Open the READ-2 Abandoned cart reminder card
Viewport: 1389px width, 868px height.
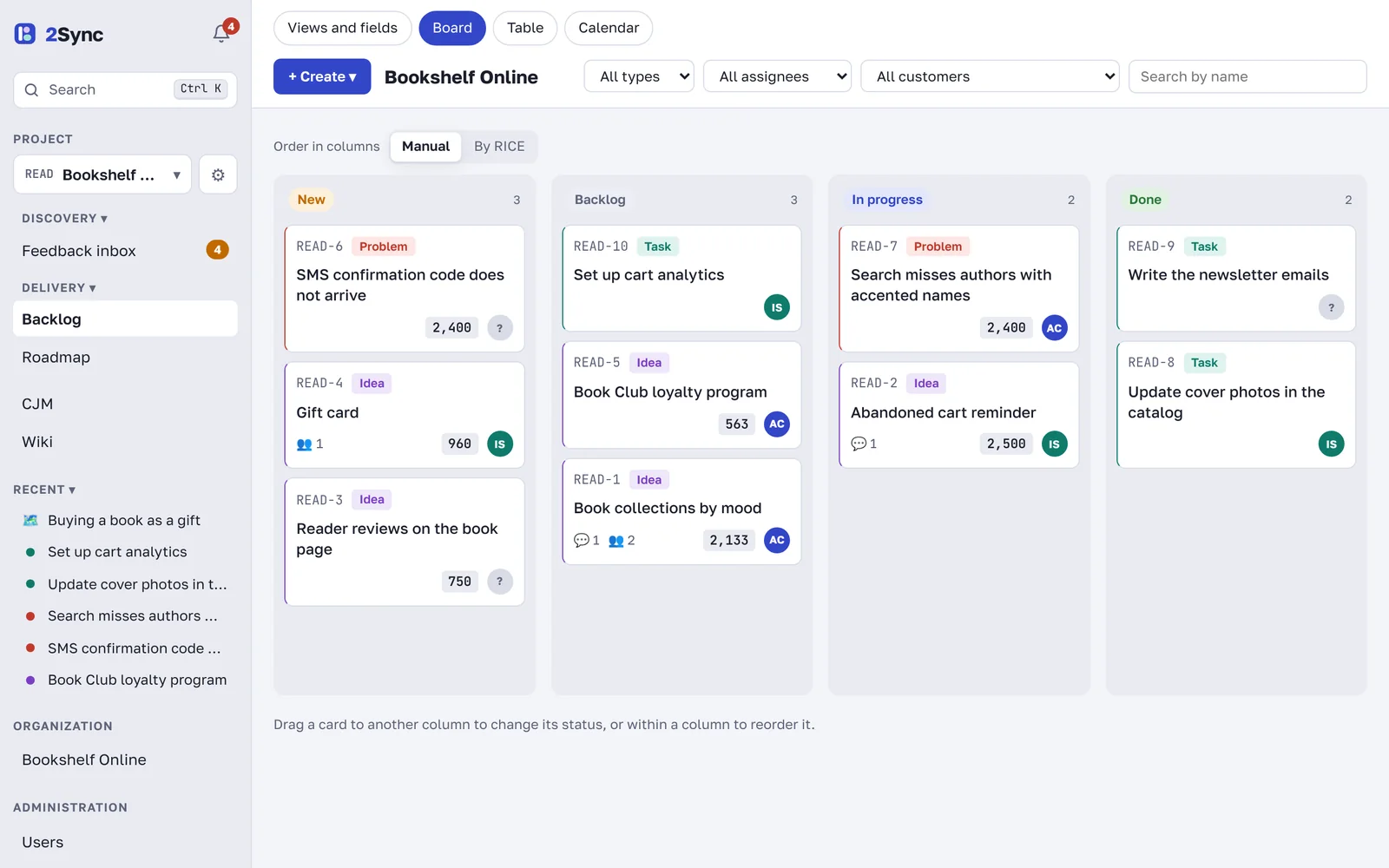pyautogui.click(x=958, y=415)
